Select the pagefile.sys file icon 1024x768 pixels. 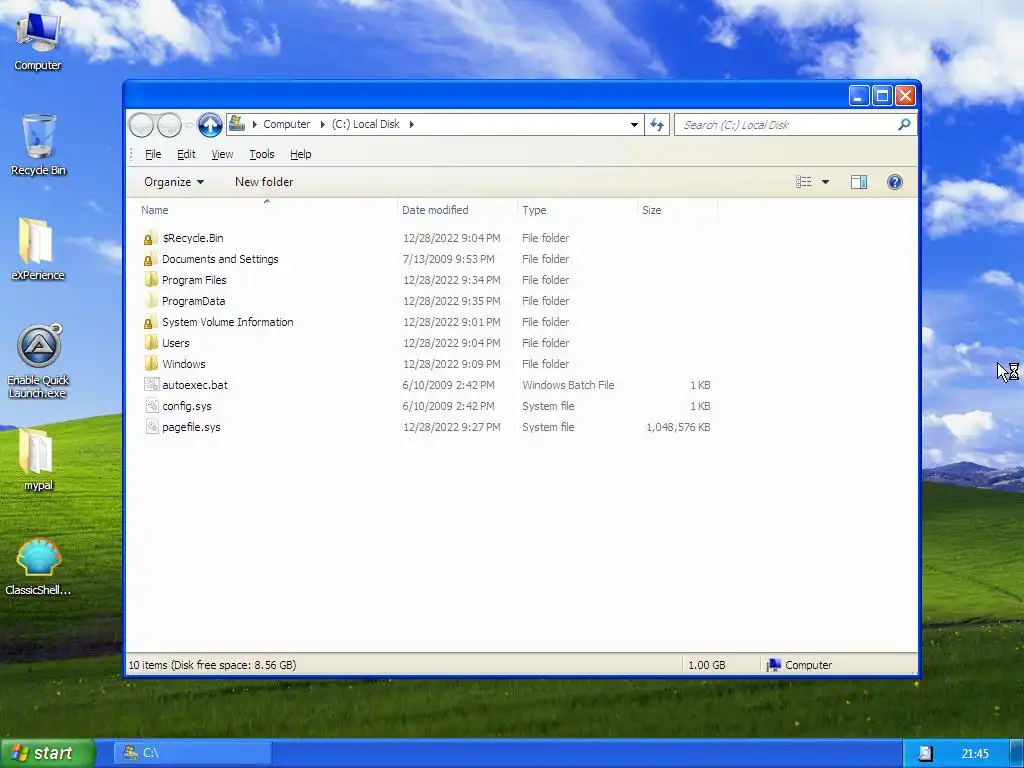(x=152, y=426)
